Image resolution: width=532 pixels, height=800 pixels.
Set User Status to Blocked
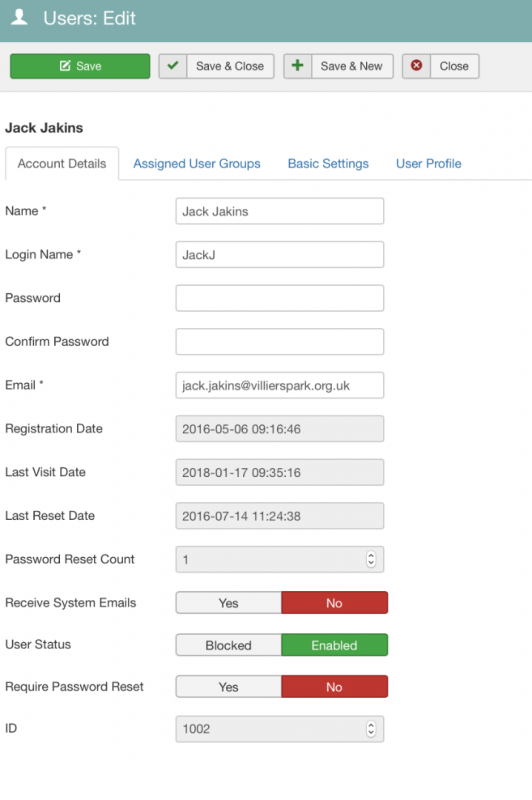click(x=229, y=645)
